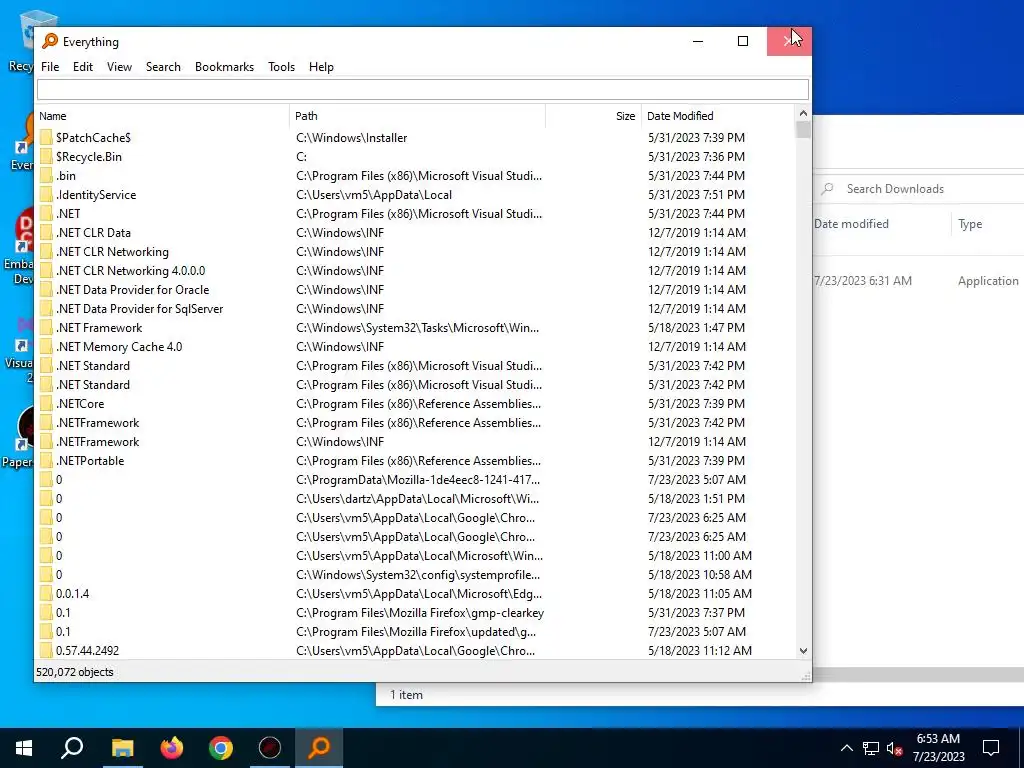Sort by Type column in Explorer window
Screen dimensions: 1024x768
(970, 223)
